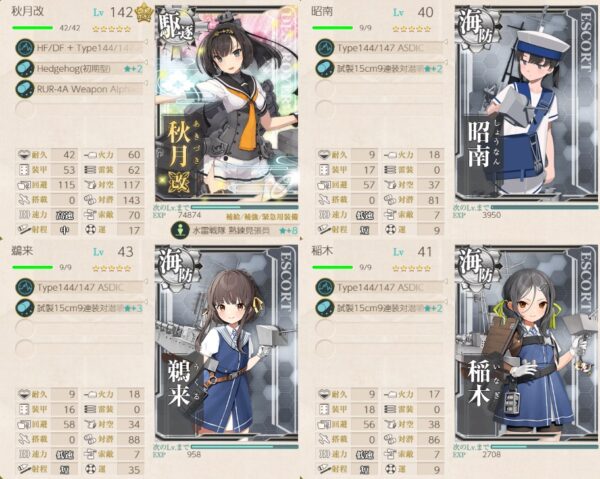Select 稲木's empty fourth equipment slot
600x479 pixels.
380,349
